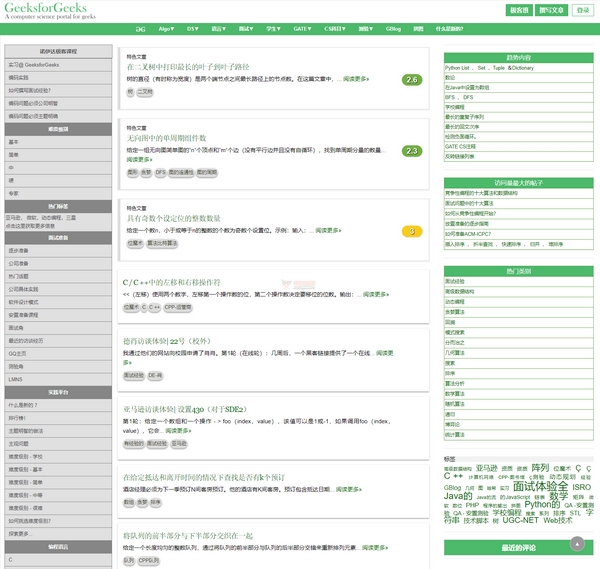Expand the CS科目 dropdown menu
Screen dimensions: 600x569
tap(335, 29)
